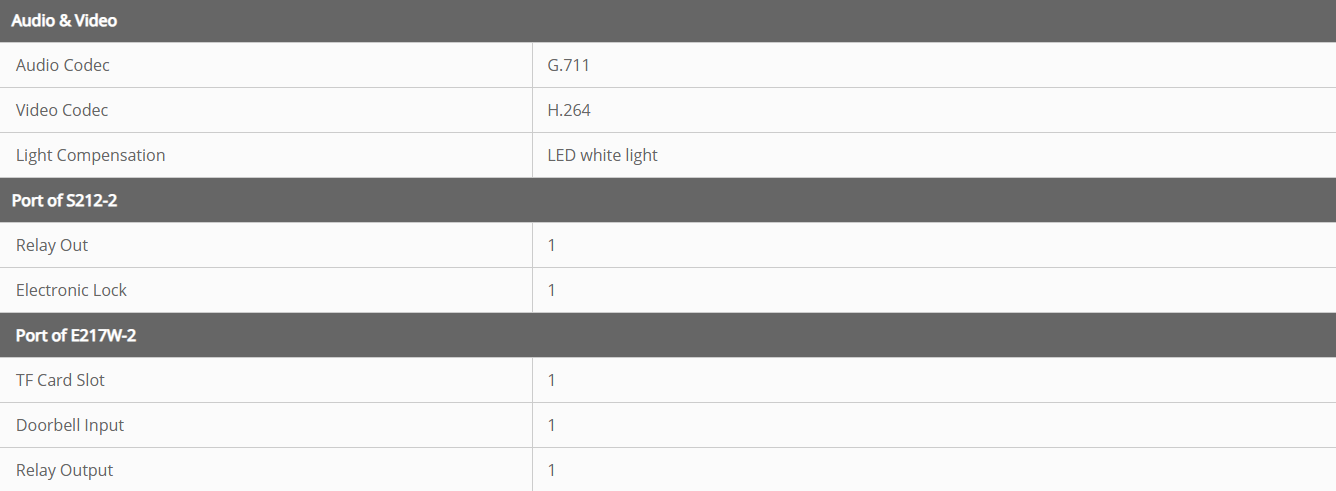Click the H.264 video codec value

pyautogui.click(x=569, y=110)
